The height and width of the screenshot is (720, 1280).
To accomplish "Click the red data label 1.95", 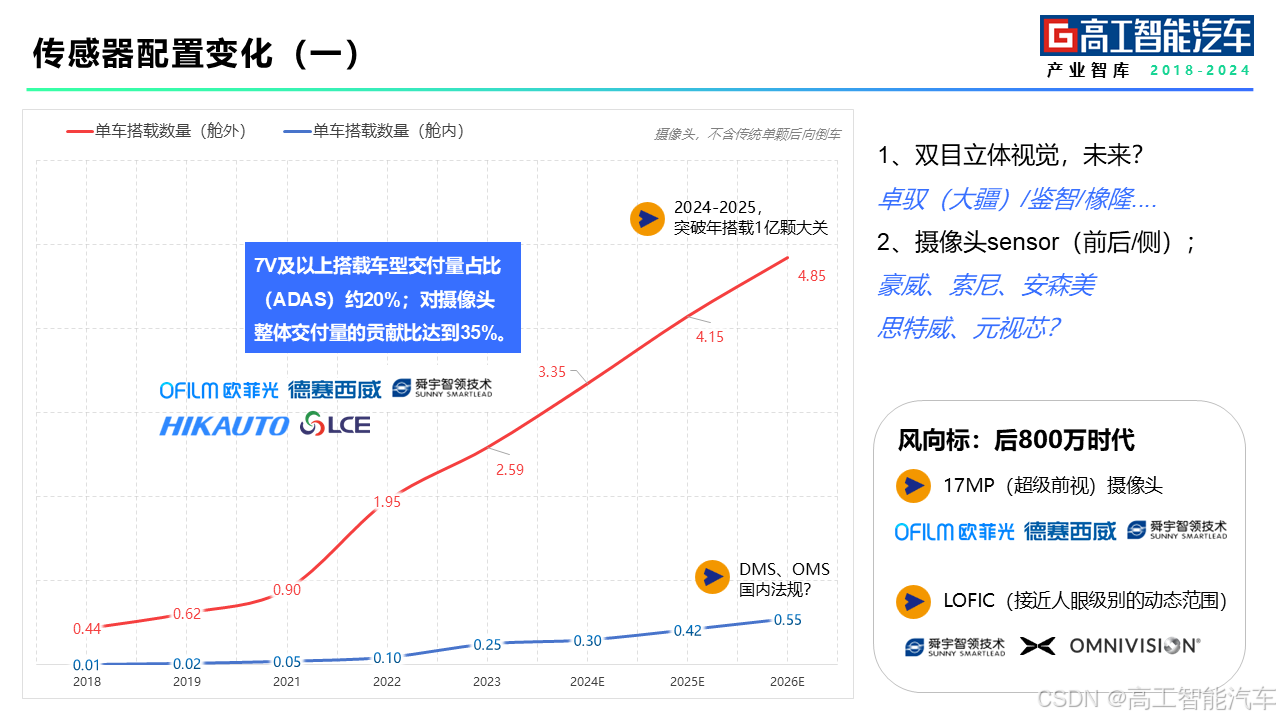I will pos(387,502).
